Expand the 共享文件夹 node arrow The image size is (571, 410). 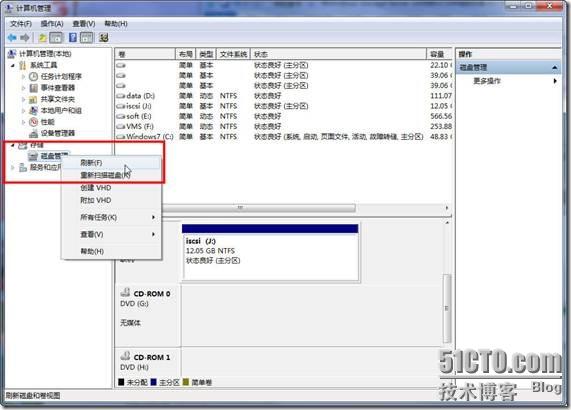[x=23, y=99]
